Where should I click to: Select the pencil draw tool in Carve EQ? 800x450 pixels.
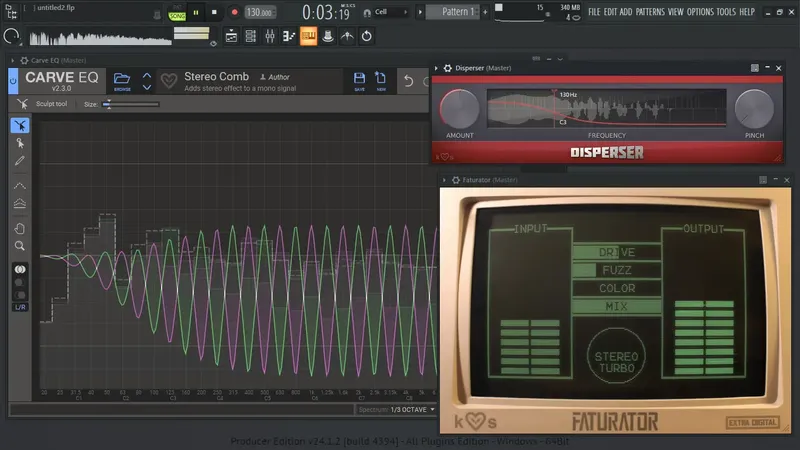19,161
